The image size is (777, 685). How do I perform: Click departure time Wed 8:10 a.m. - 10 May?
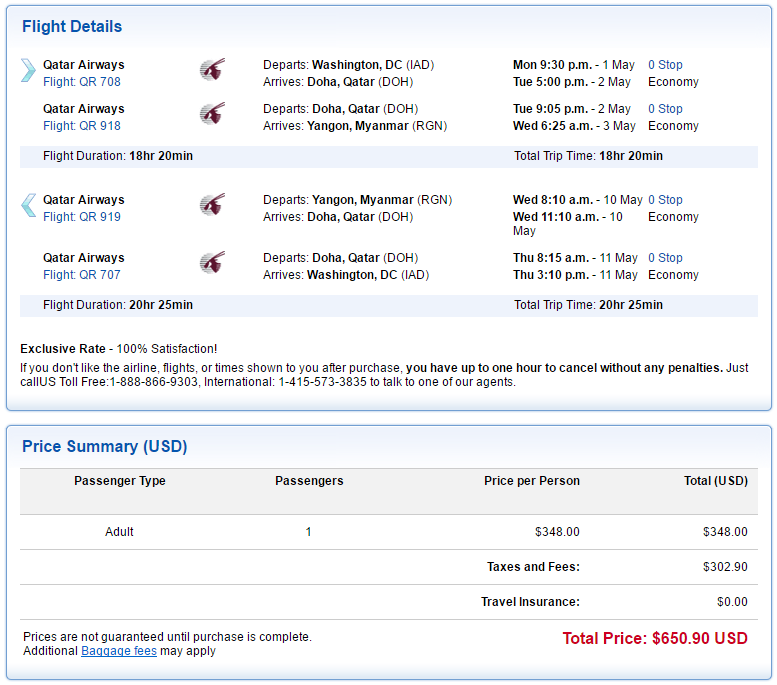pos(577,200)
